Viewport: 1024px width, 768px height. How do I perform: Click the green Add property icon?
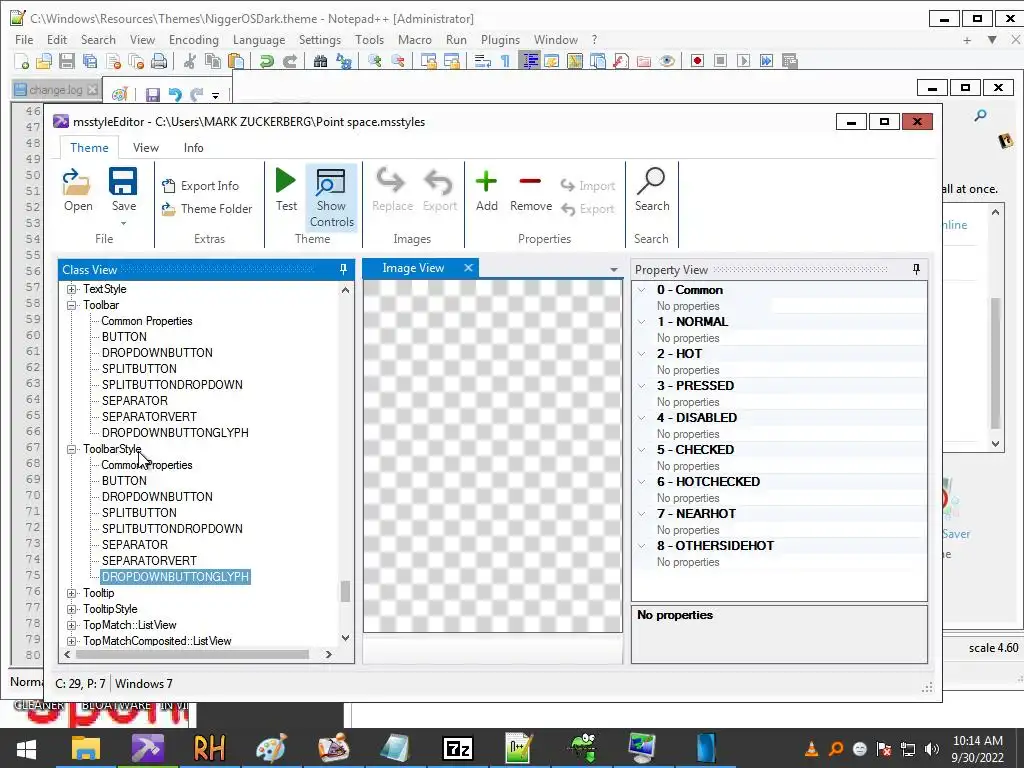pos(487,190)
